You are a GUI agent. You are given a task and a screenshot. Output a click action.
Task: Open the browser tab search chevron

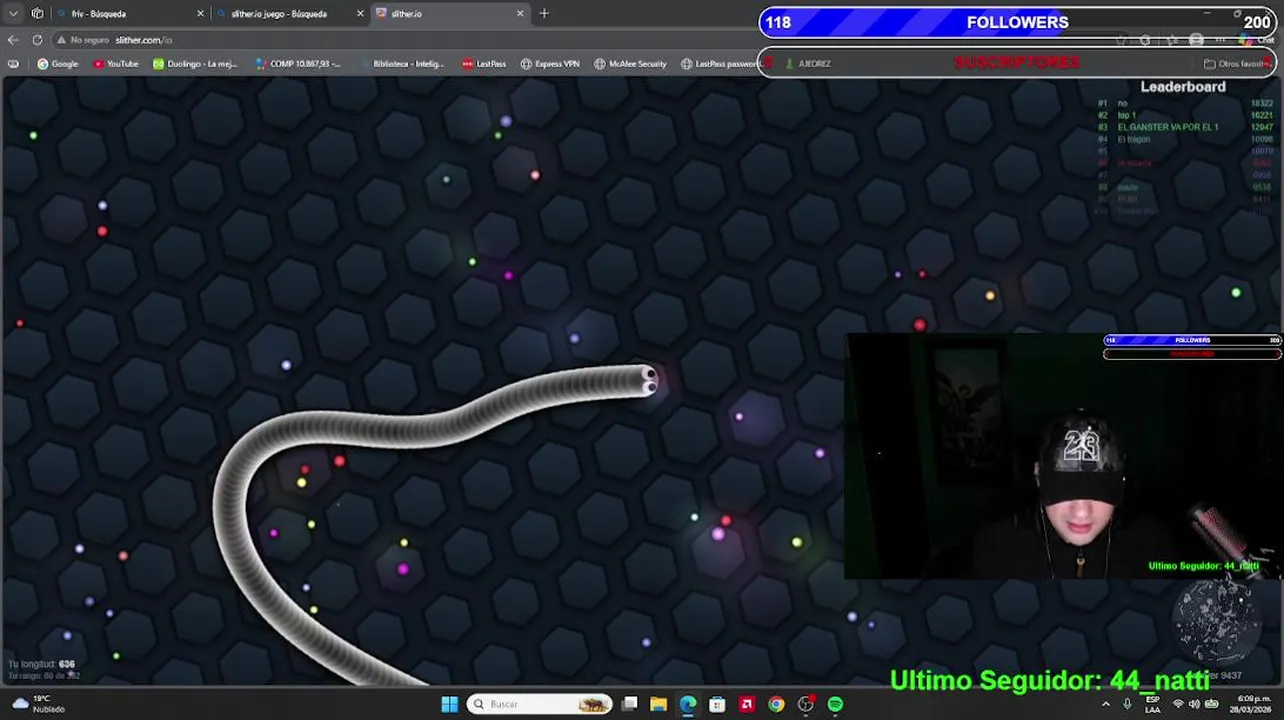(x=13, y=14)
